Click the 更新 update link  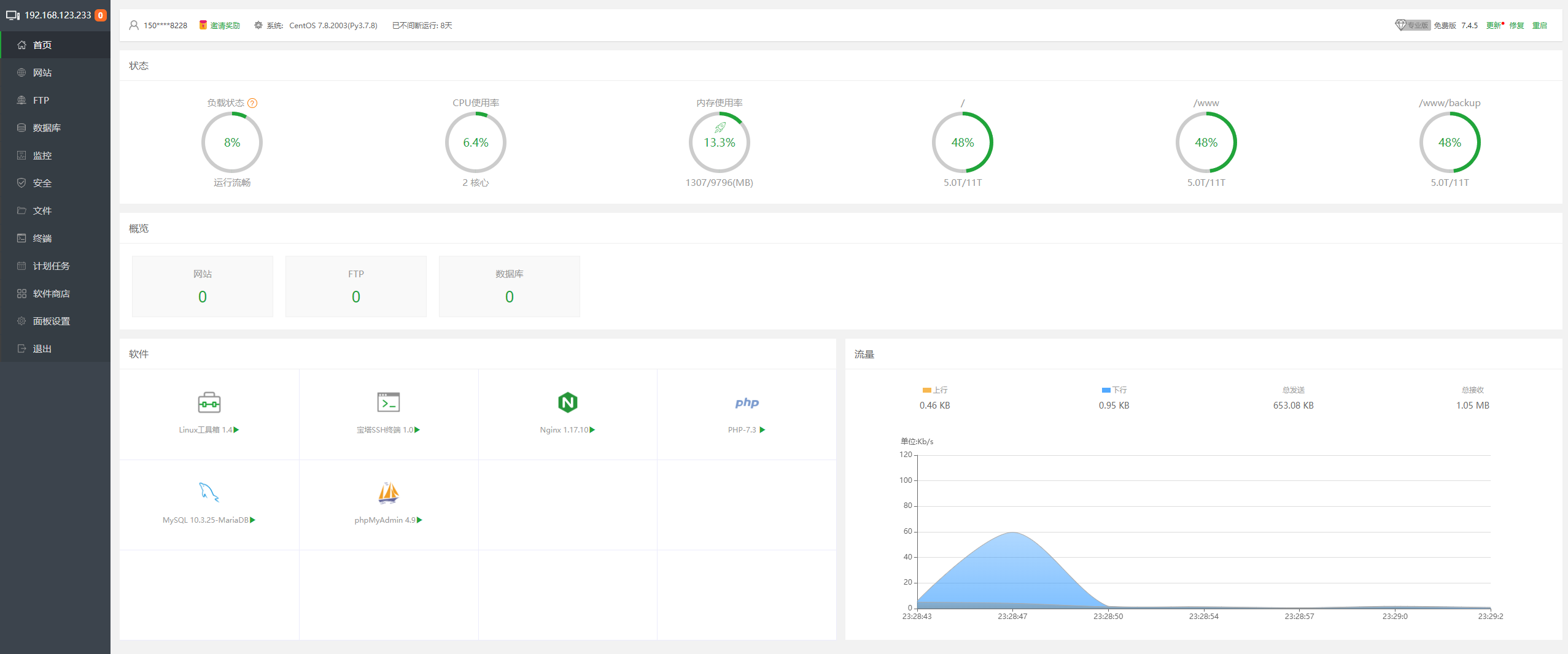click(1493, 26)
